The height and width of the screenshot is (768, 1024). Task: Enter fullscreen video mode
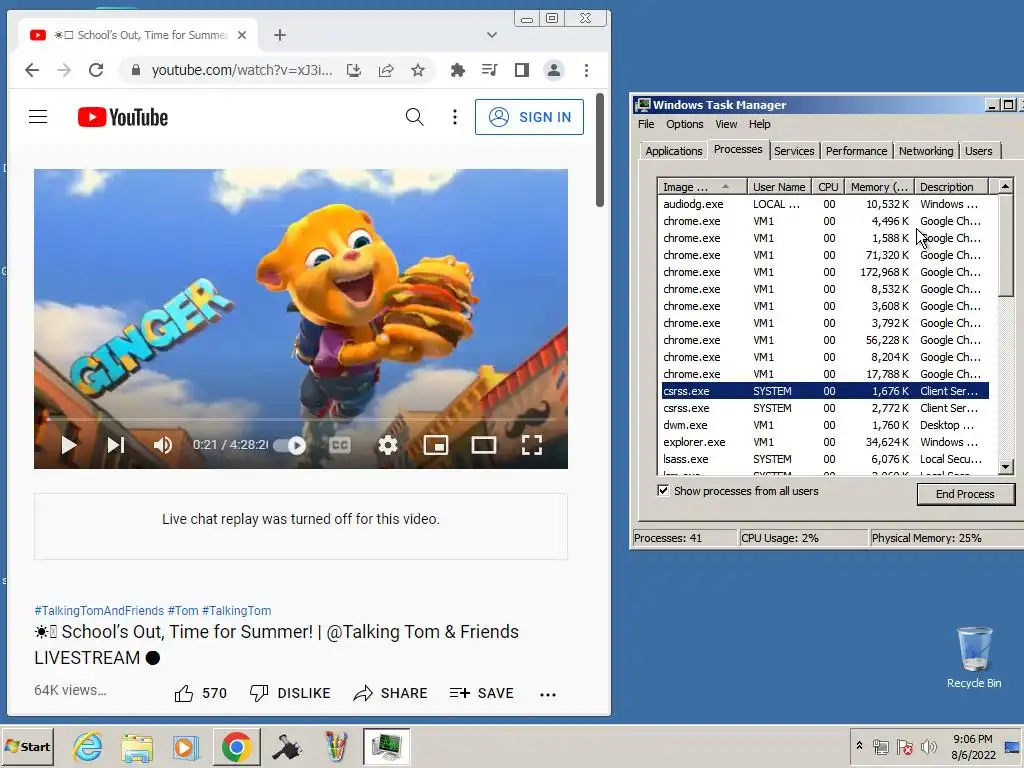pyautogui.click(x=532, y=445)
